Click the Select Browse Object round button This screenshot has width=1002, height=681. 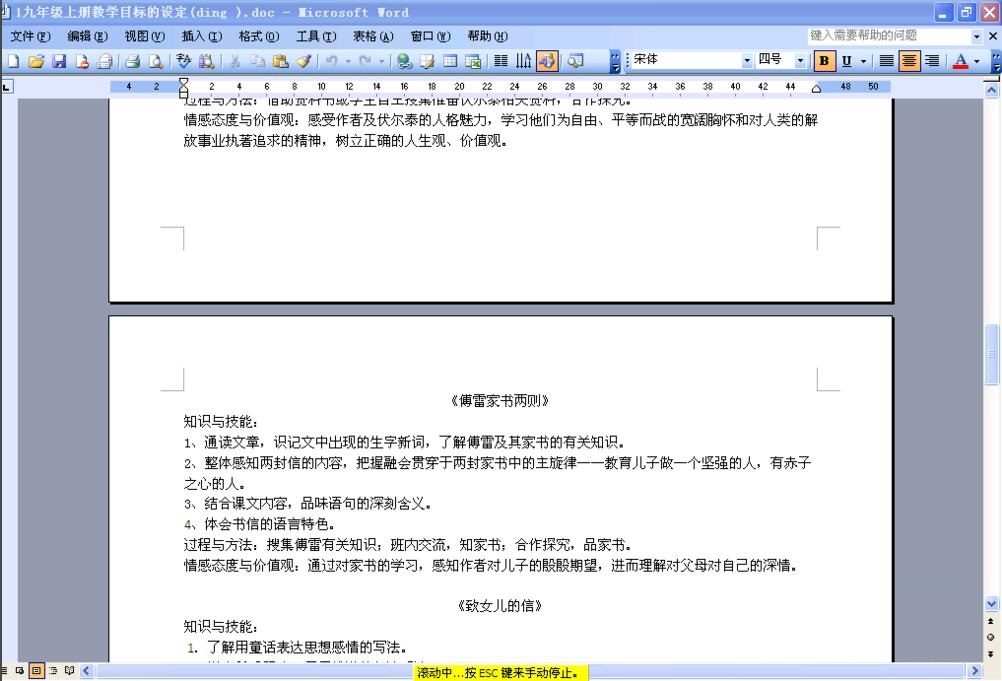click(x=991, y=638)
